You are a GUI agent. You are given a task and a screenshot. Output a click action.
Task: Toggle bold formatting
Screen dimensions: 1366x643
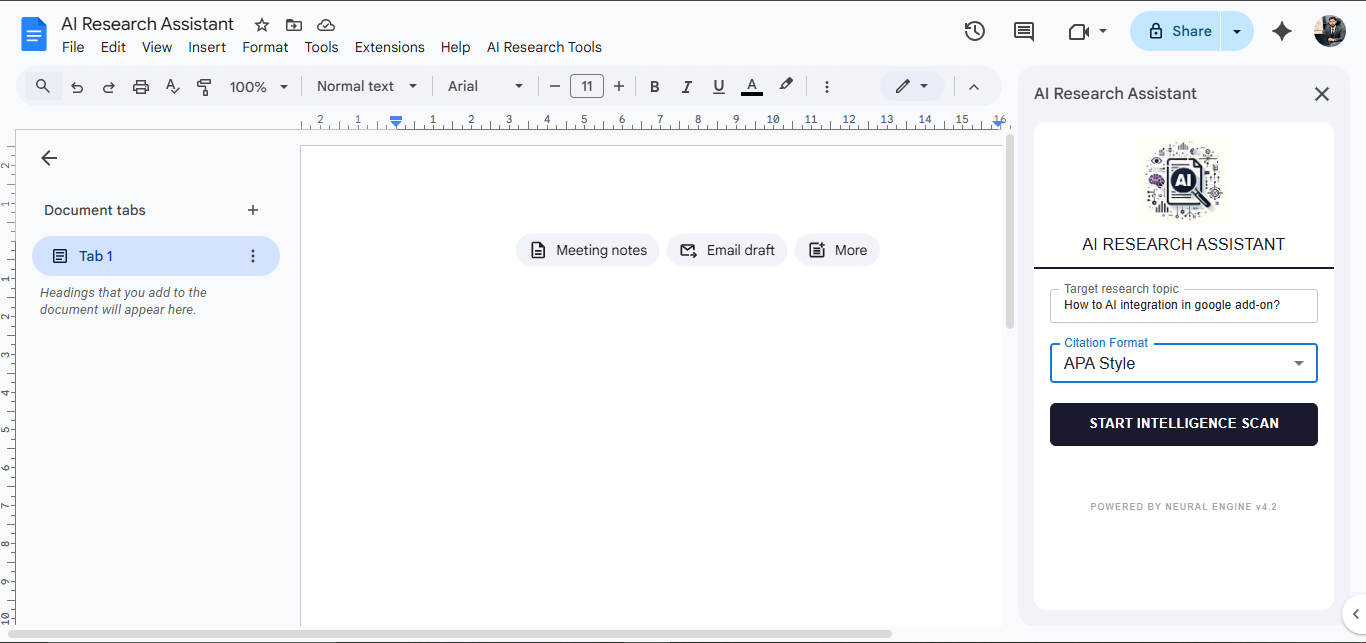click(x=654, y=86)
